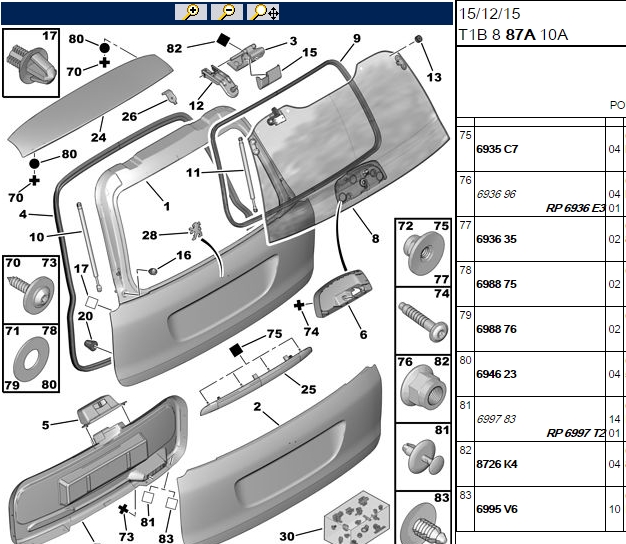Image resolution: width=626 pixels, height=544 pixels.
Task: Click callout 16 on the diagram
Action: tap(184, 255)
